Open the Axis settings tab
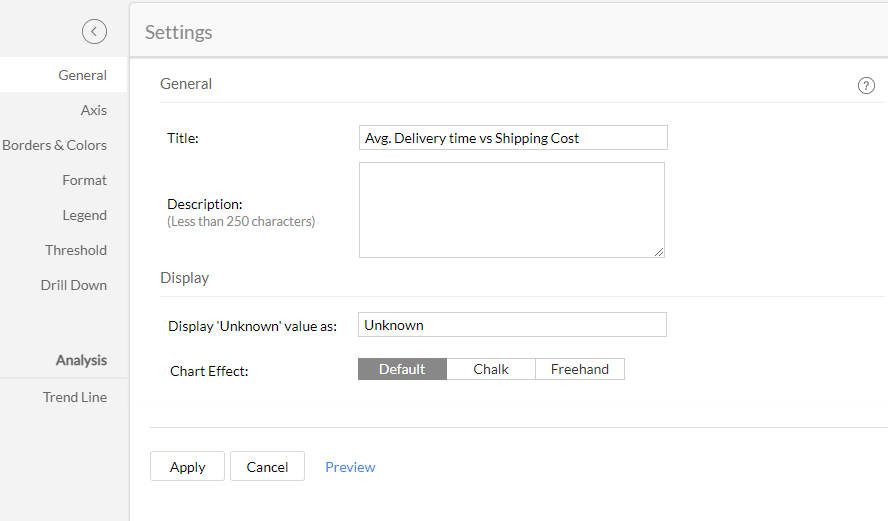Image resolution: width=888 pixels, height=521 pixels. tap(94, 110)
